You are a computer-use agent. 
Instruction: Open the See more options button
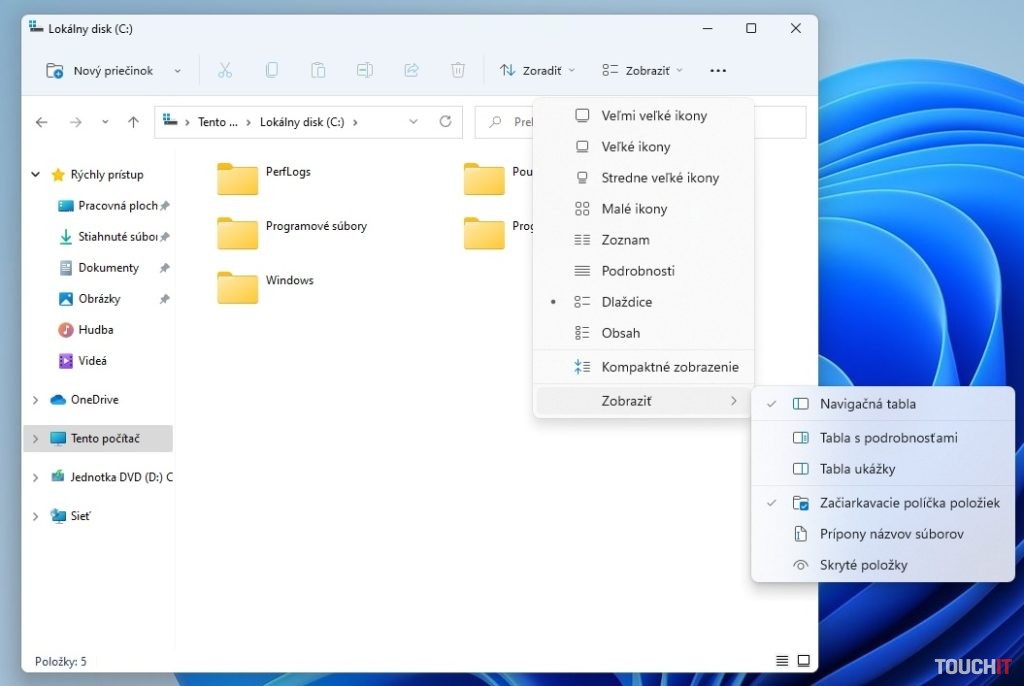pyautogui.click(x=718, y=70)
